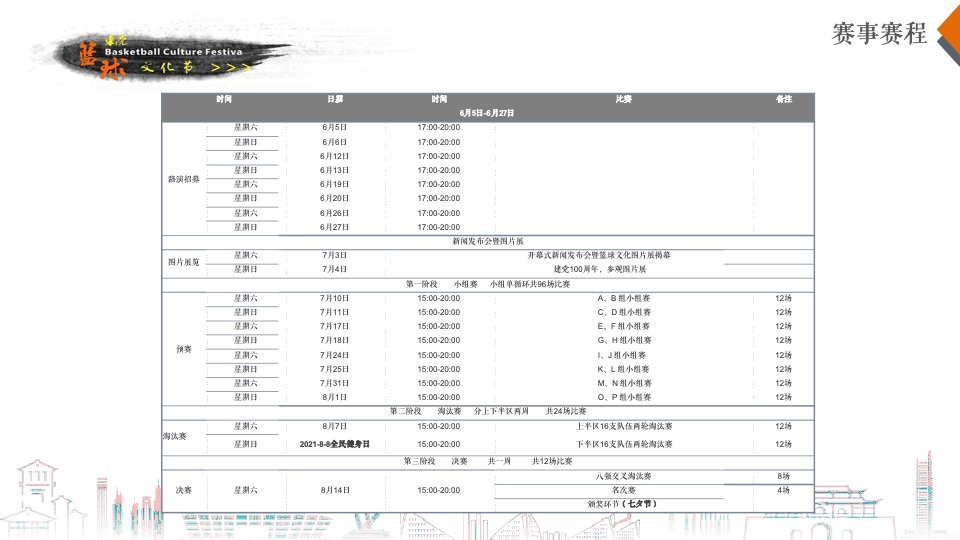Click the 6月20日 date cell
The image size is (960, 540).
click(334, 198)
